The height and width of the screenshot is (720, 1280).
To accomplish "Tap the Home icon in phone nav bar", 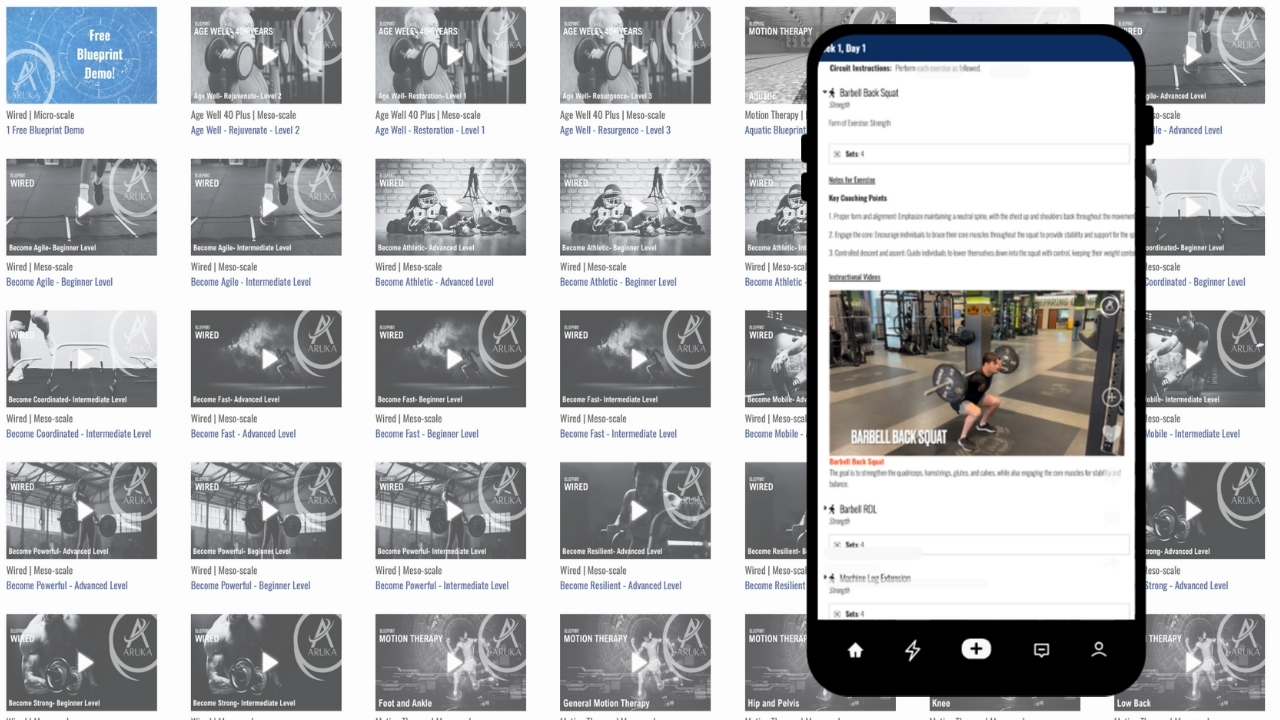I will (855, 650).
